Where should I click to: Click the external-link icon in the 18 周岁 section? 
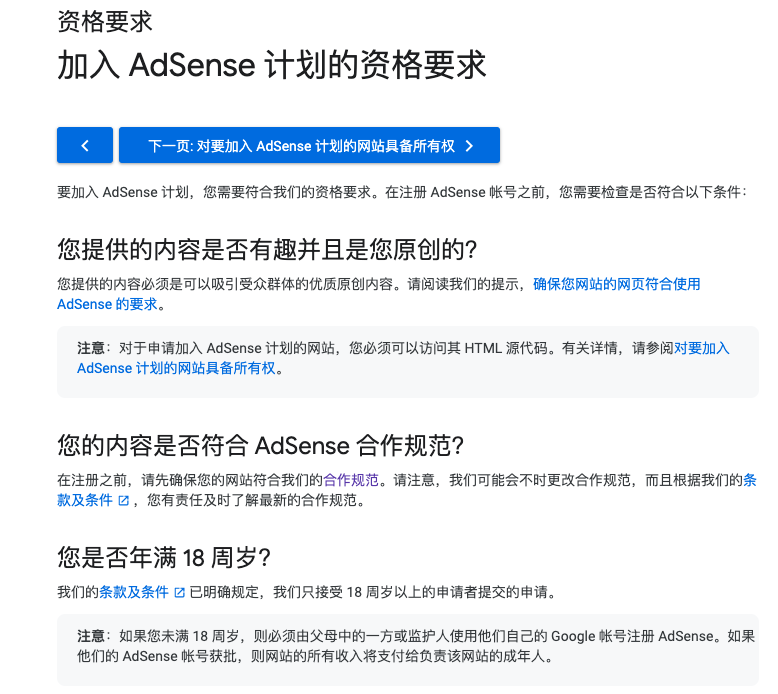(x=180, y=592)
